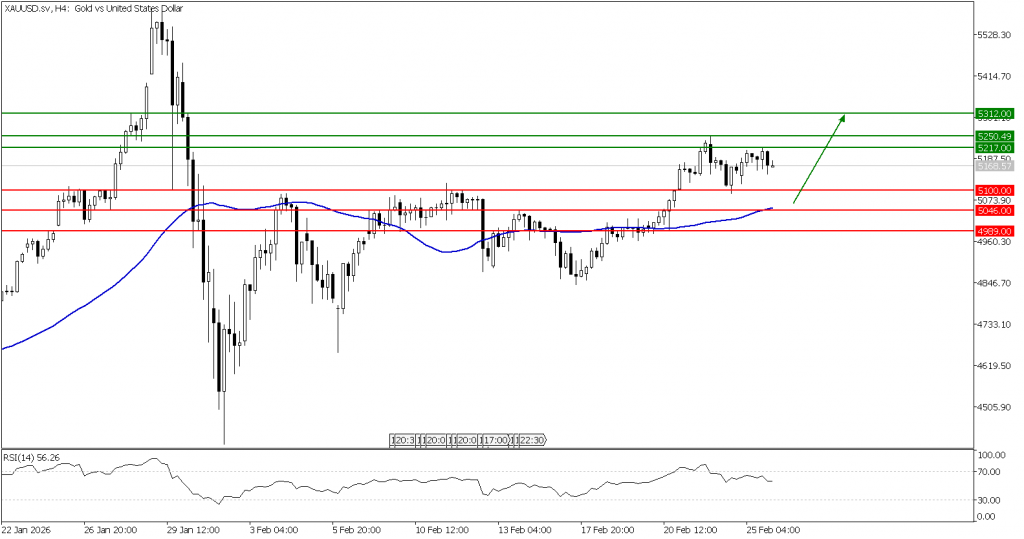This screenshot has height=539, width=1024.
Task: Click the 17:00 event marker on chart
Action: tap(495, 440)
